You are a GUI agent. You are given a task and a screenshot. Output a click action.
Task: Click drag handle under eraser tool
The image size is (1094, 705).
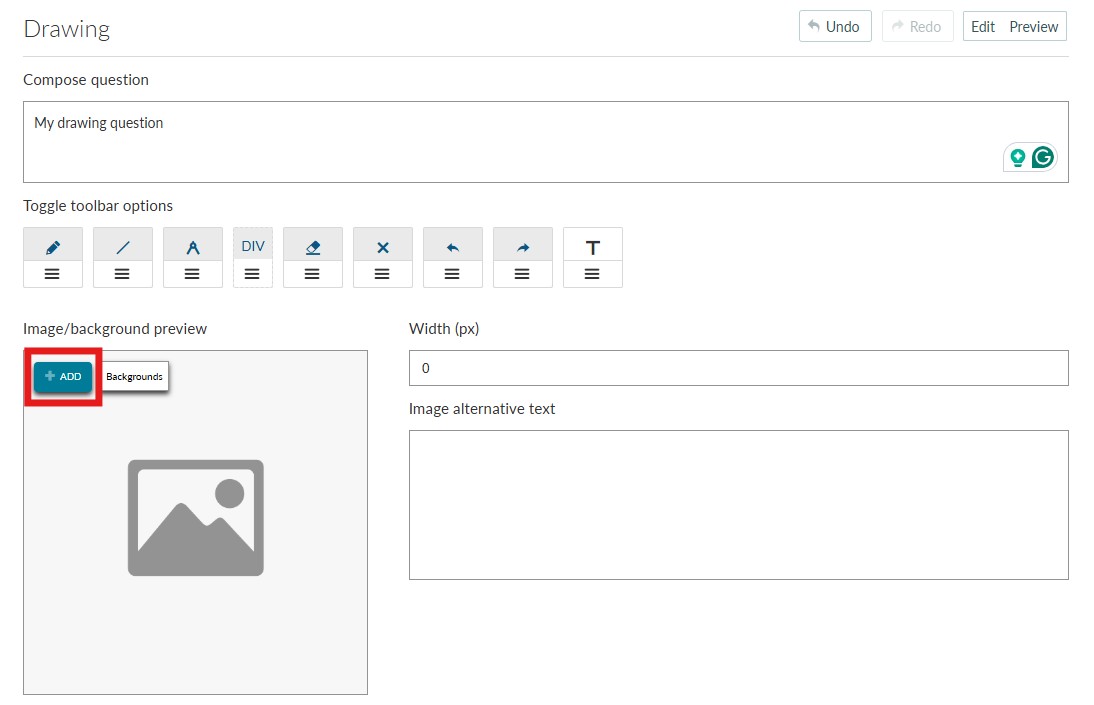coord(313,274)
